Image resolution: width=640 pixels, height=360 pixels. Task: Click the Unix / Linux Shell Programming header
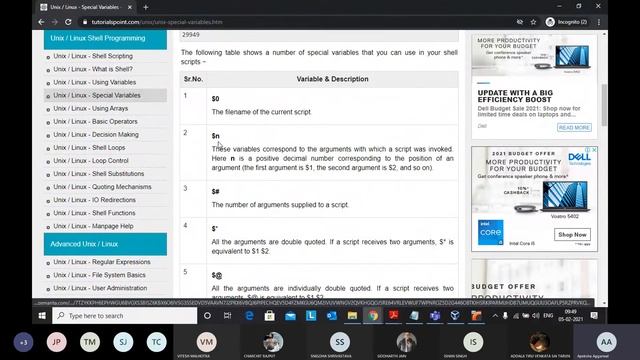(x=105, y=39)
